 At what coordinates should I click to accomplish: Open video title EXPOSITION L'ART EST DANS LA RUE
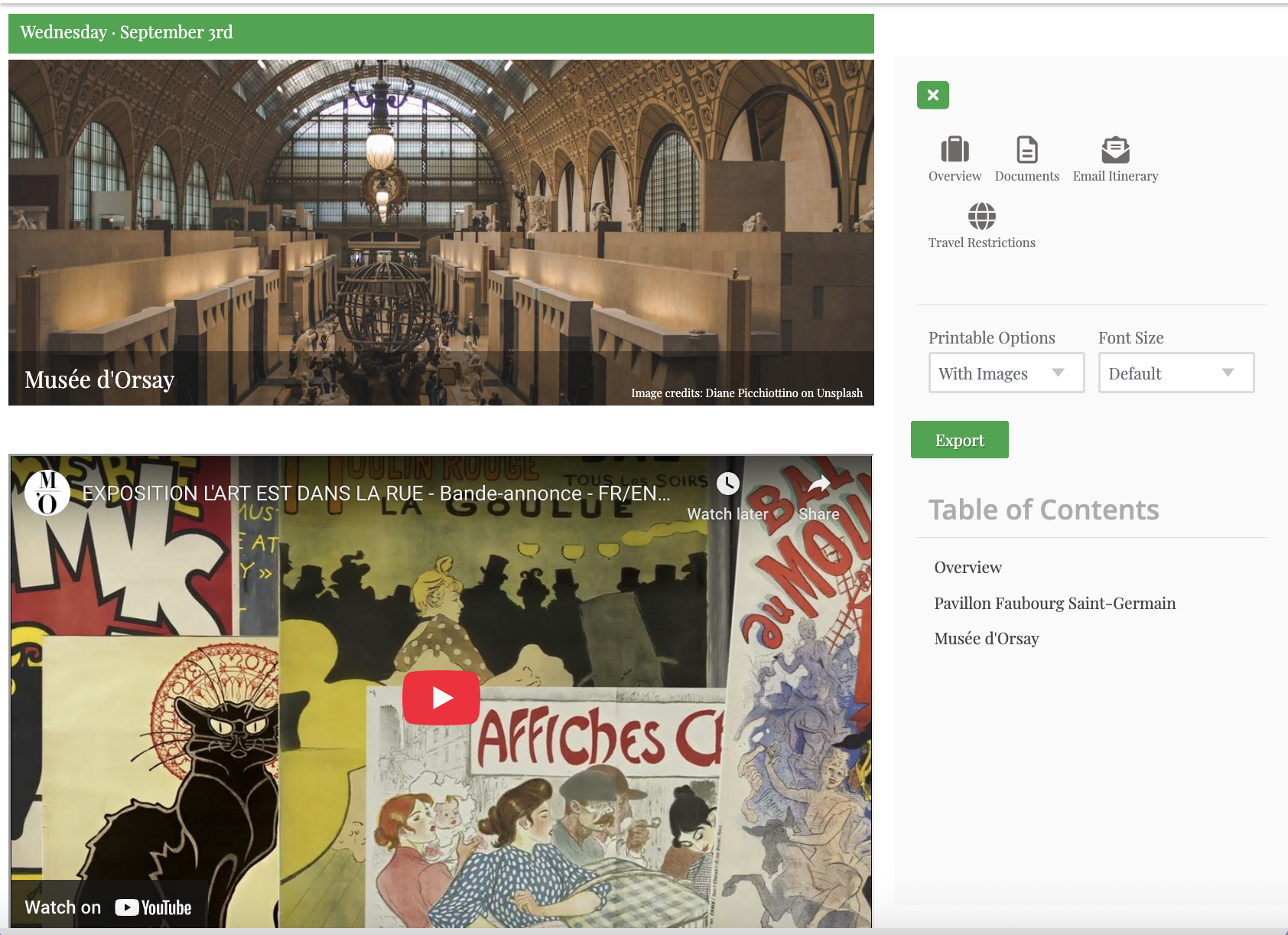coord(376,493)
